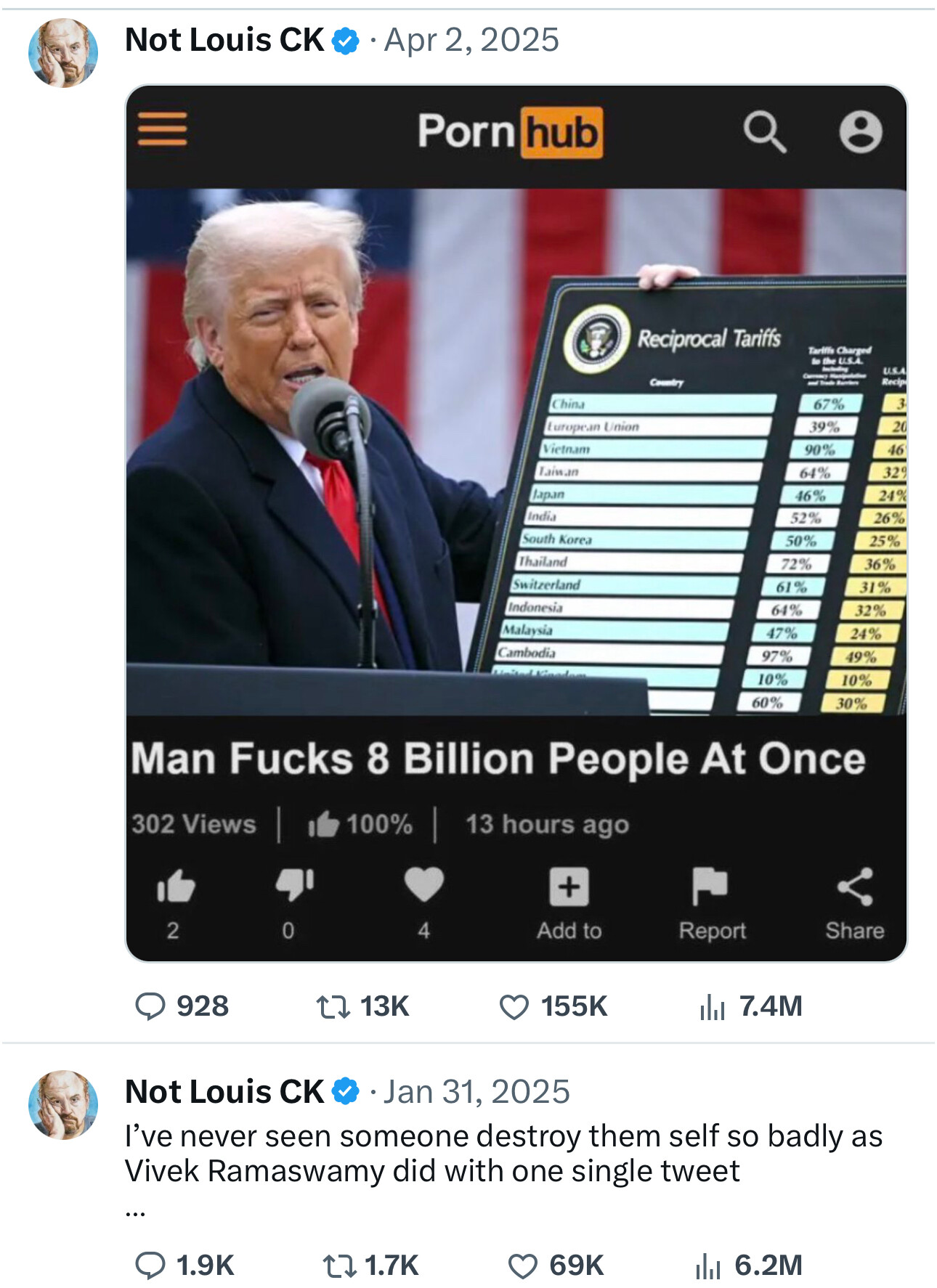Retweet the Apr 2, 2025 tweet
Viewport: 937px width, 1288px height.
pos(333,1007)
